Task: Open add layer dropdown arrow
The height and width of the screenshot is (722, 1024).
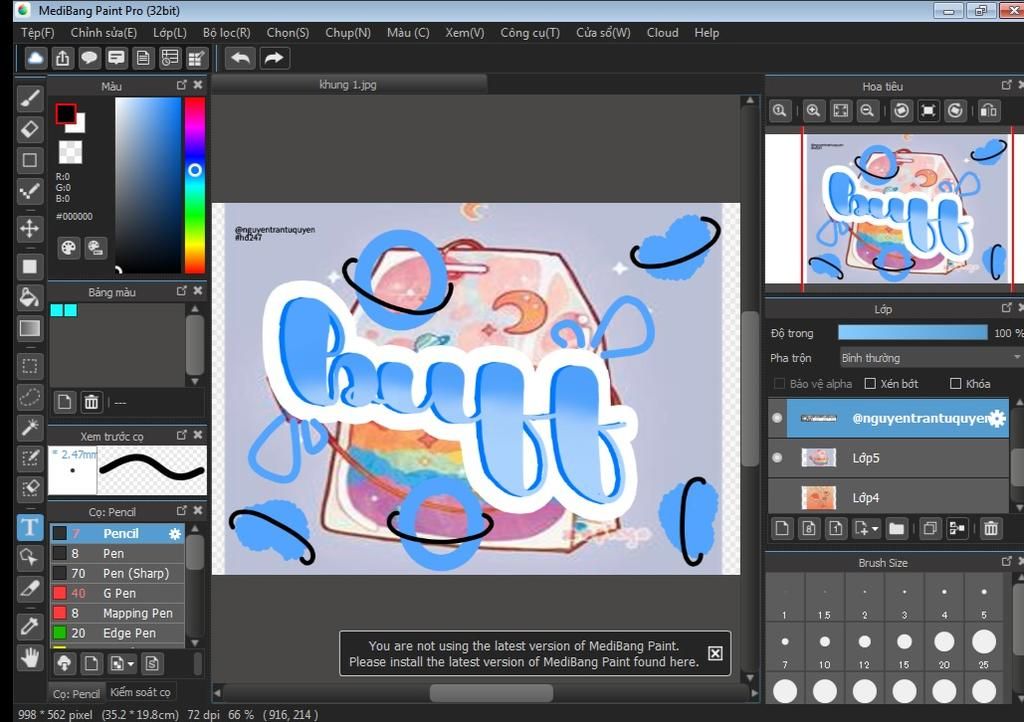Action: [x=875, y=528]
